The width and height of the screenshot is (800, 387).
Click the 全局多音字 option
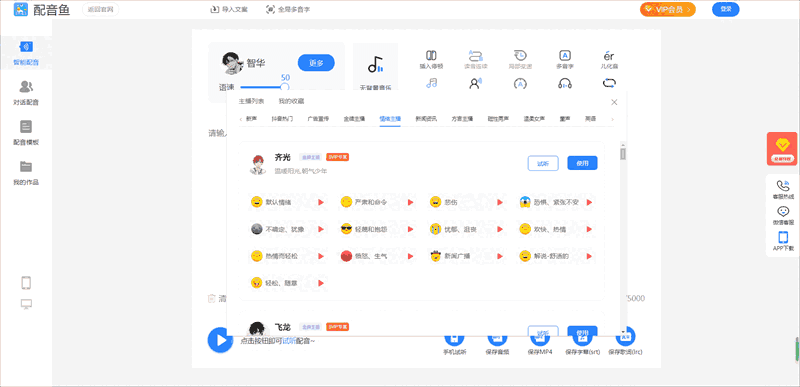[288, 9]
